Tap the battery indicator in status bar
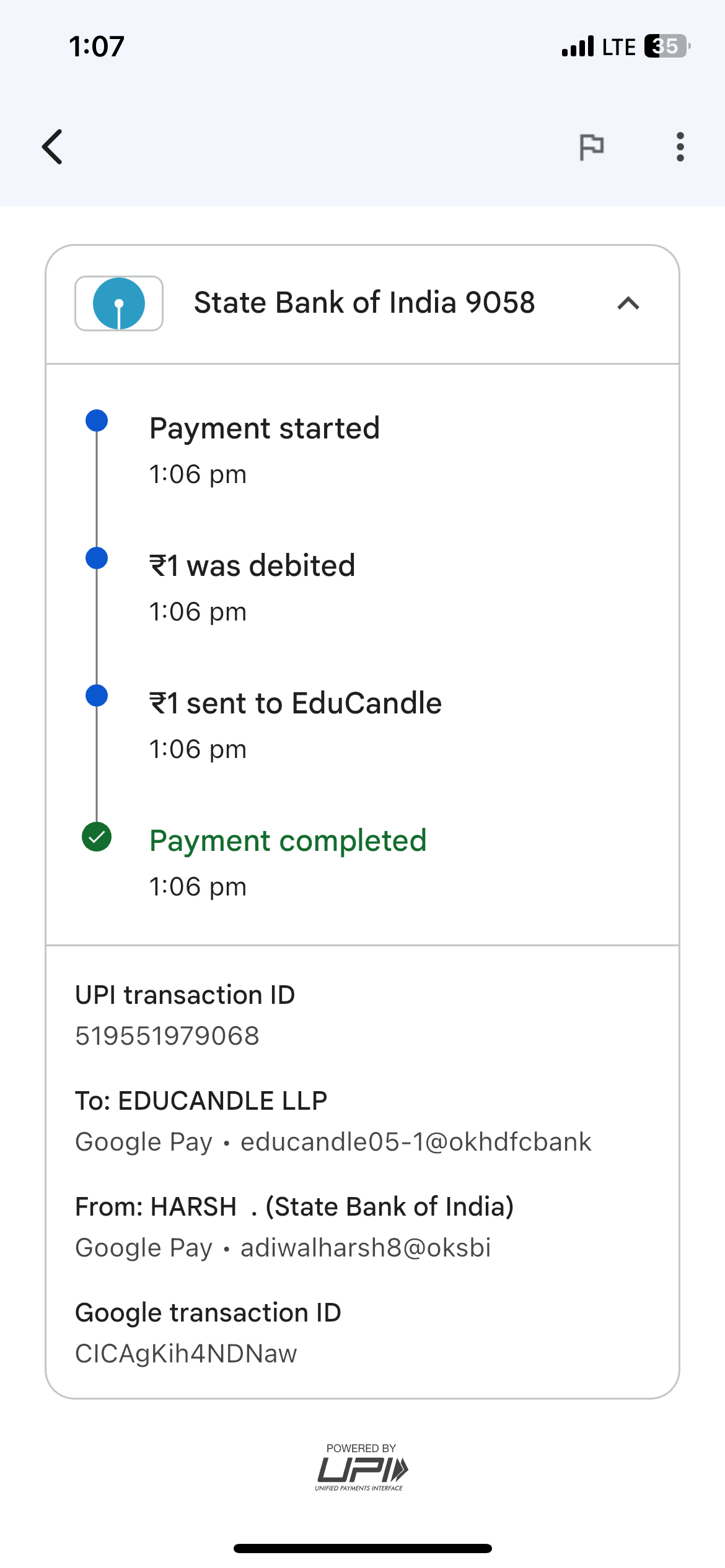 666,46
